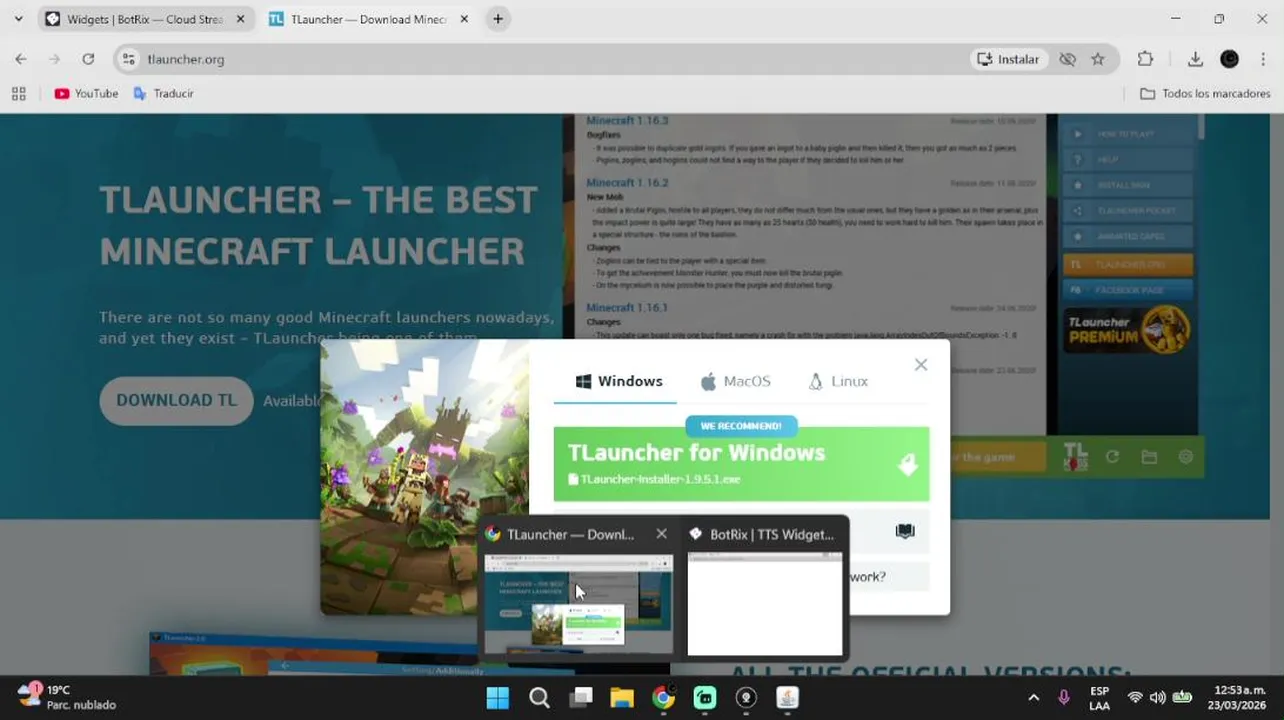Open the YouTube bookmark

tap(86, 93)
